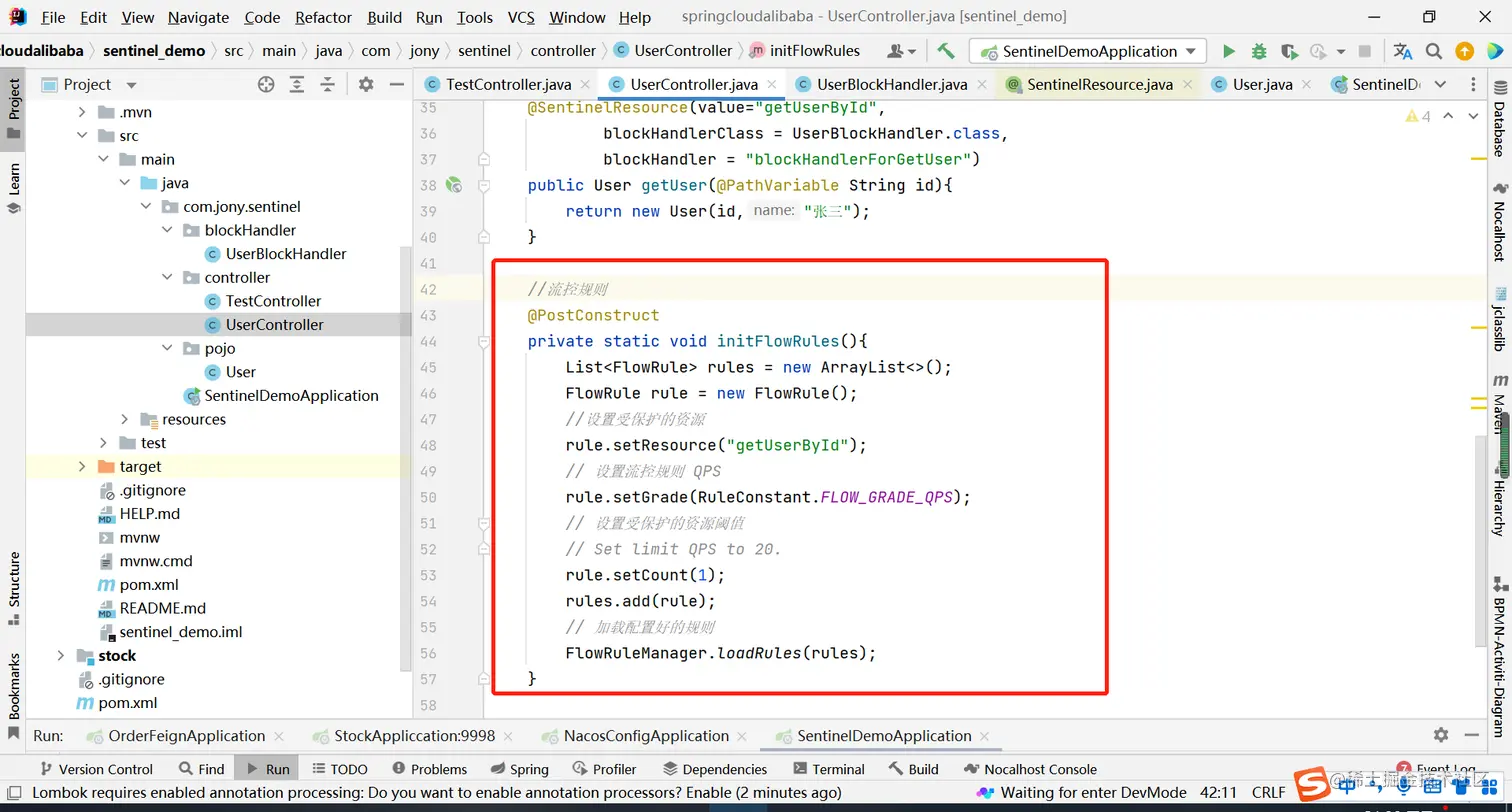Image resolution: width=1512 pixels, height=812 pixels.
Task: Open Nocalhost Console tool window
Action: coord(1031,769)
